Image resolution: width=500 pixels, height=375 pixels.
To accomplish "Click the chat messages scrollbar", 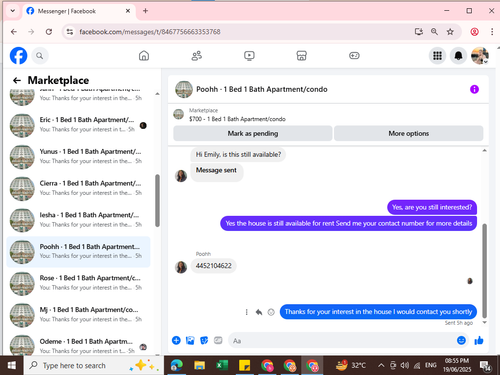I will click(x=484, y=270).
